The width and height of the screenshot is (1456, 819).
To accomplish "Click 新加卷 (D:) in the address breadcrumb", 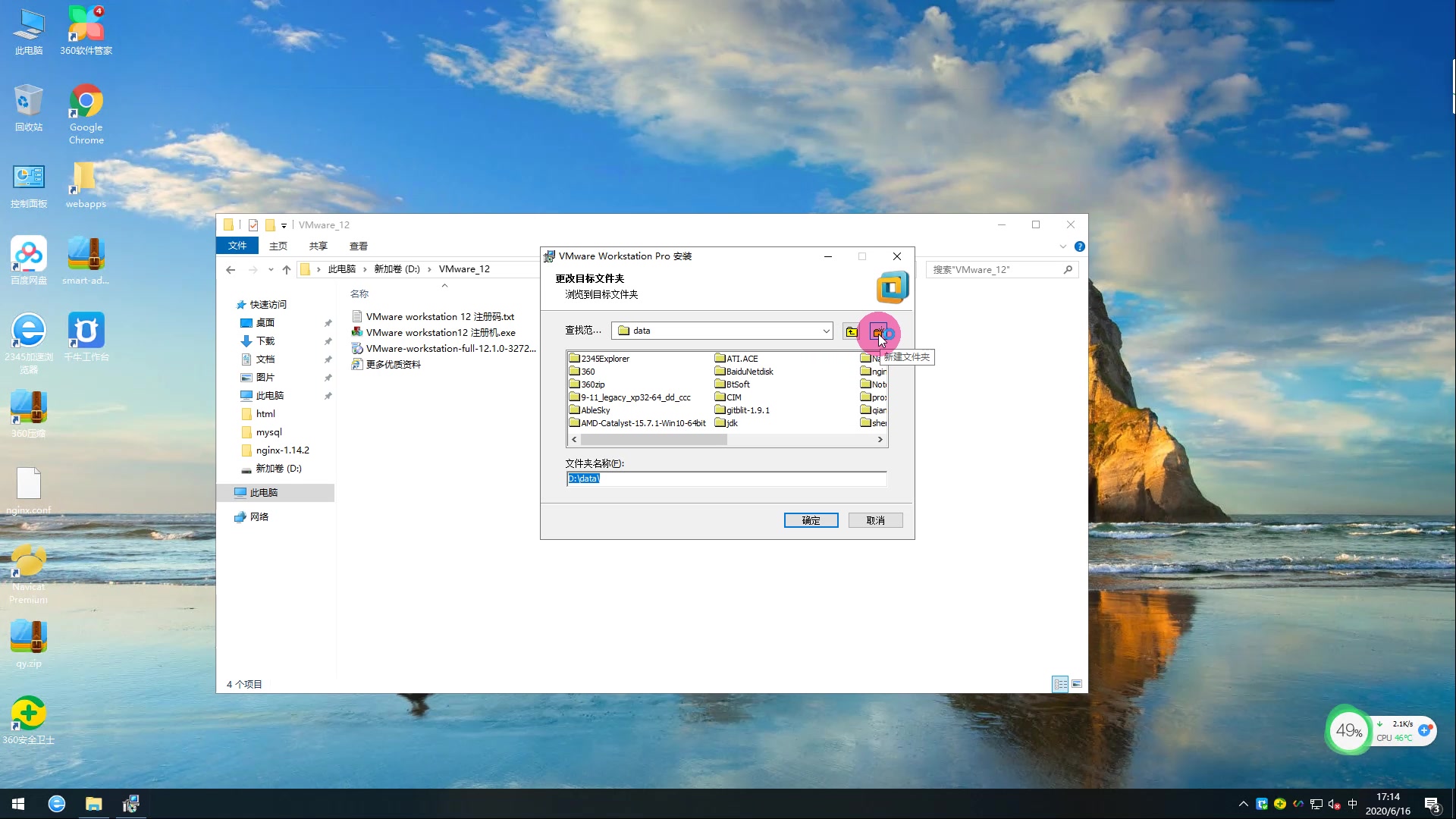I will click(397, 269).
